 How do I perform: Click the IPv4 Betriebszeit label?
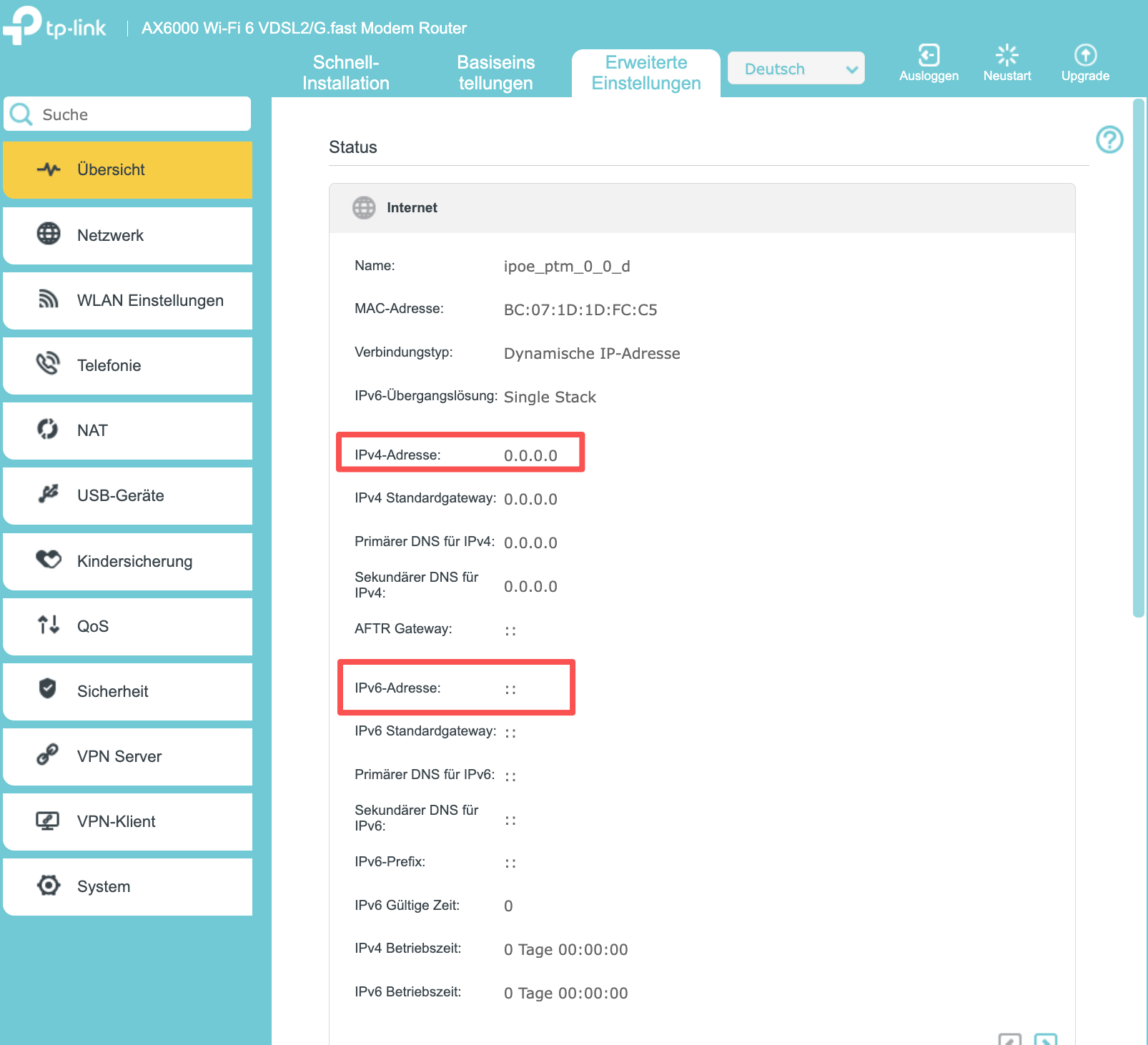tap(408, 949)
